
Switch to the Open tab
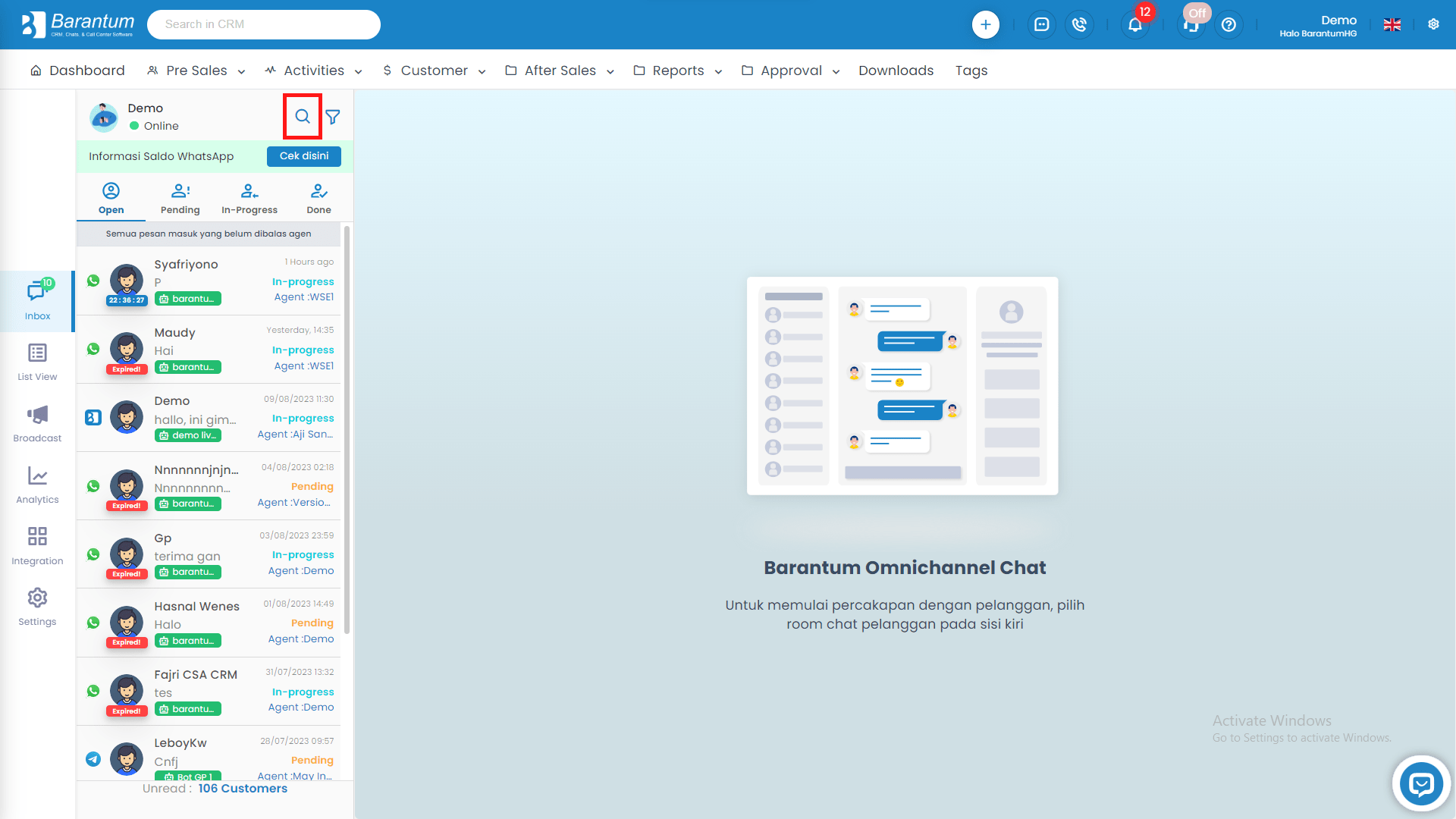[111, 199]
